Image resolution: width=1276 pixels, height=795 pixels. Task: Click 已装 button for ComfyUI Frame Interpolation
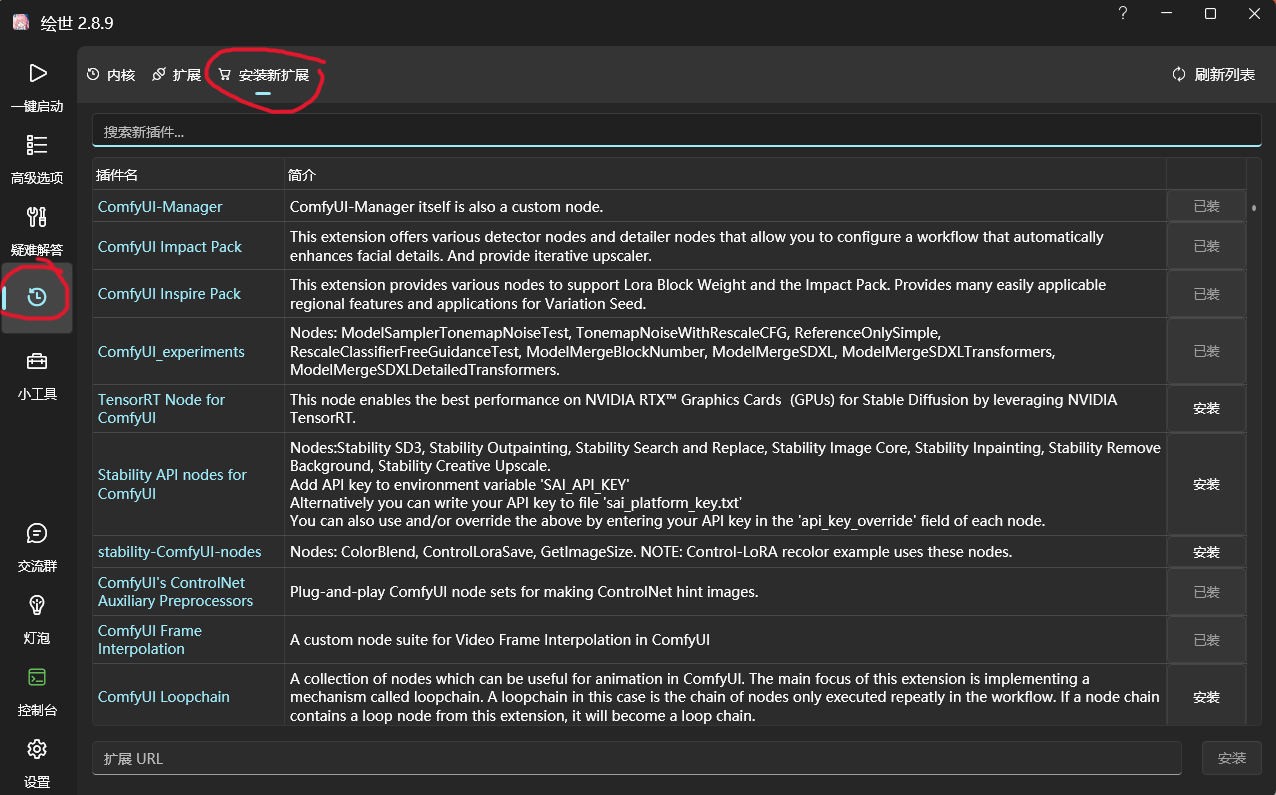pos(1206,640)
